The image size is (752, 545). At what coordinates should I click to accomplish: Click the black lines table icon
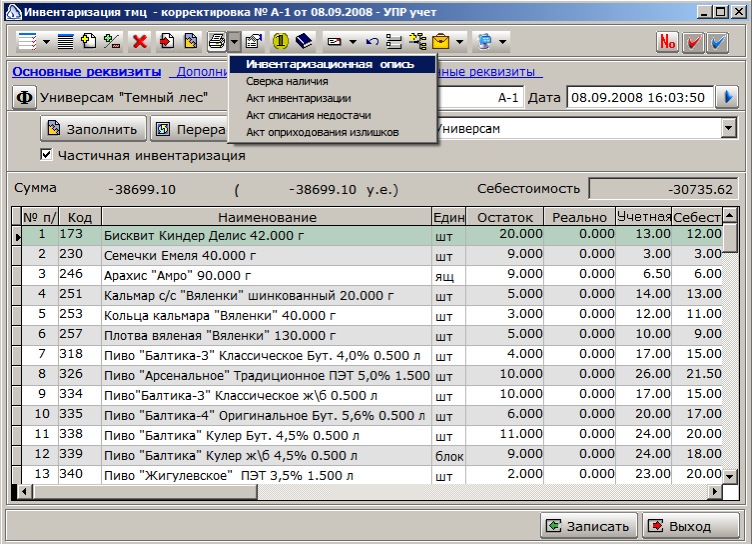click(x=65, y=42)
